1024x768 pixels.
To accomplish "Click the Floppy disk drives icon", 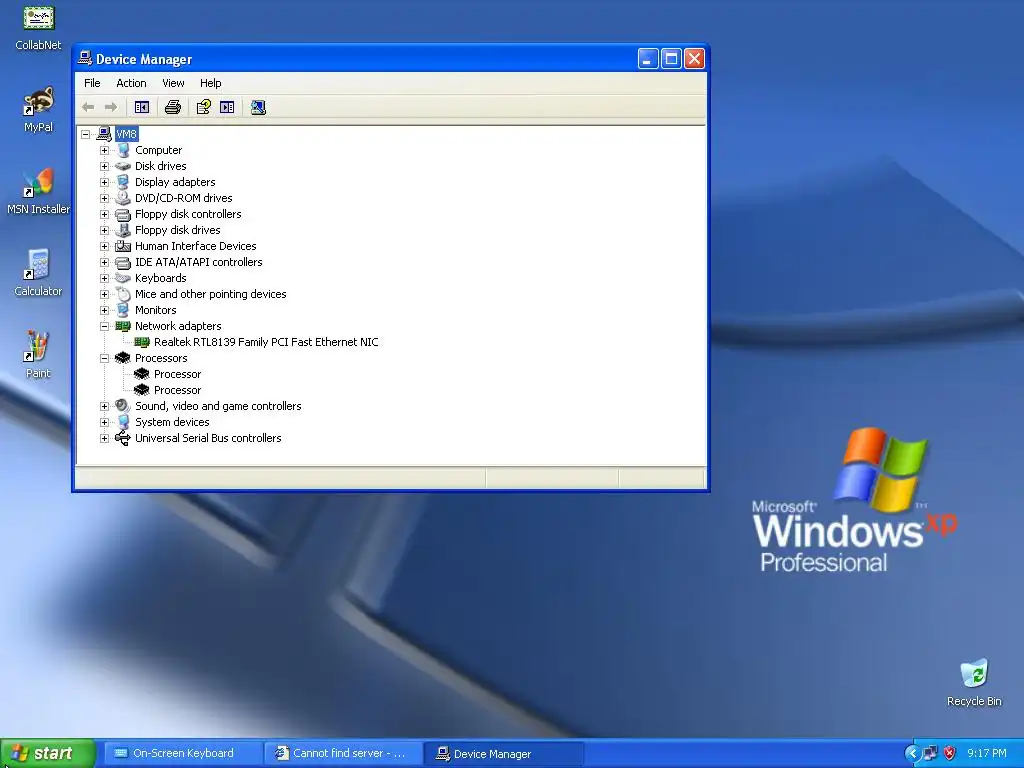I will pos(123,230).
